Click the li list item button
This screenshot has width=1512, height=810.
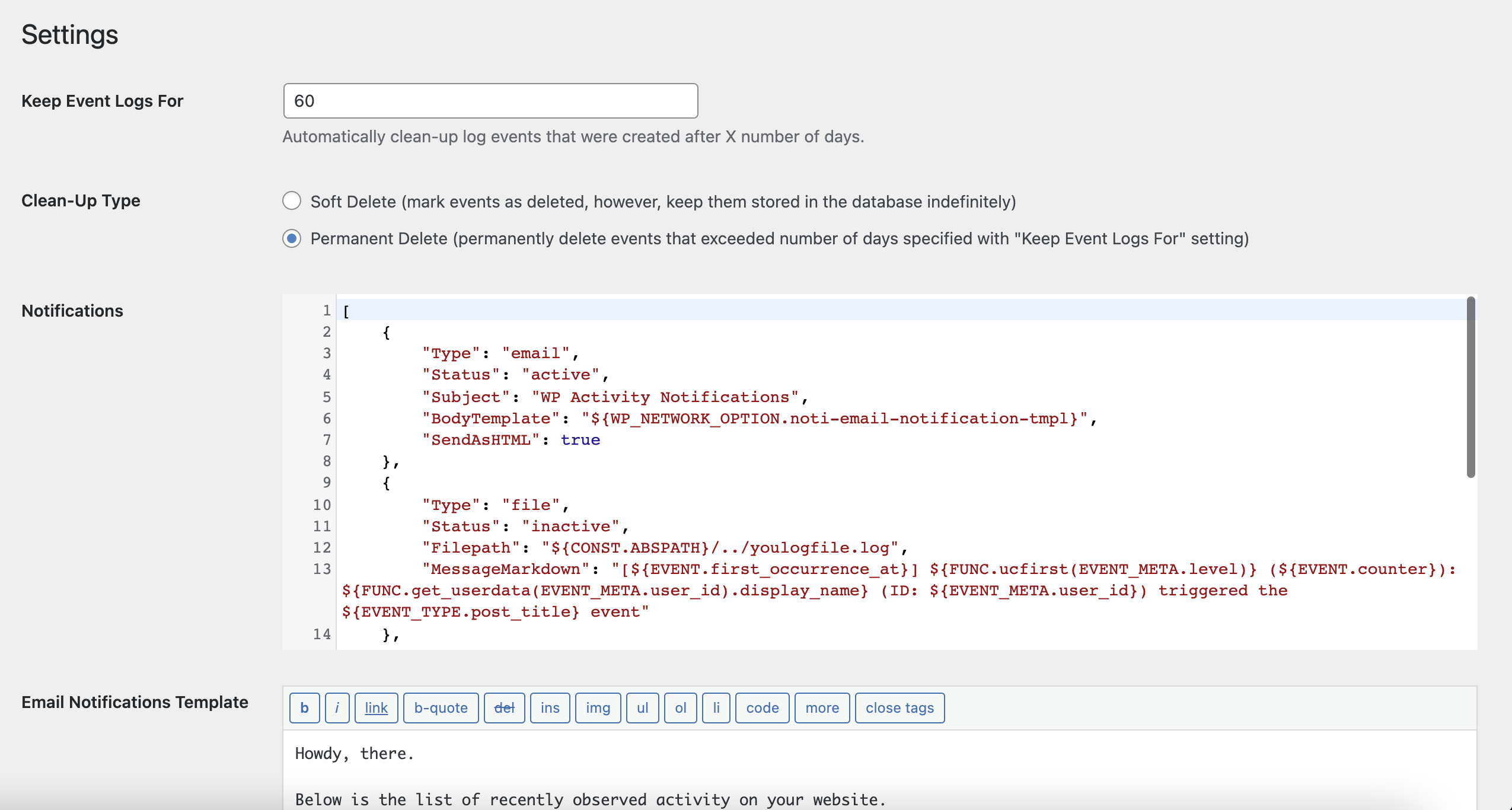click(716, 708)
